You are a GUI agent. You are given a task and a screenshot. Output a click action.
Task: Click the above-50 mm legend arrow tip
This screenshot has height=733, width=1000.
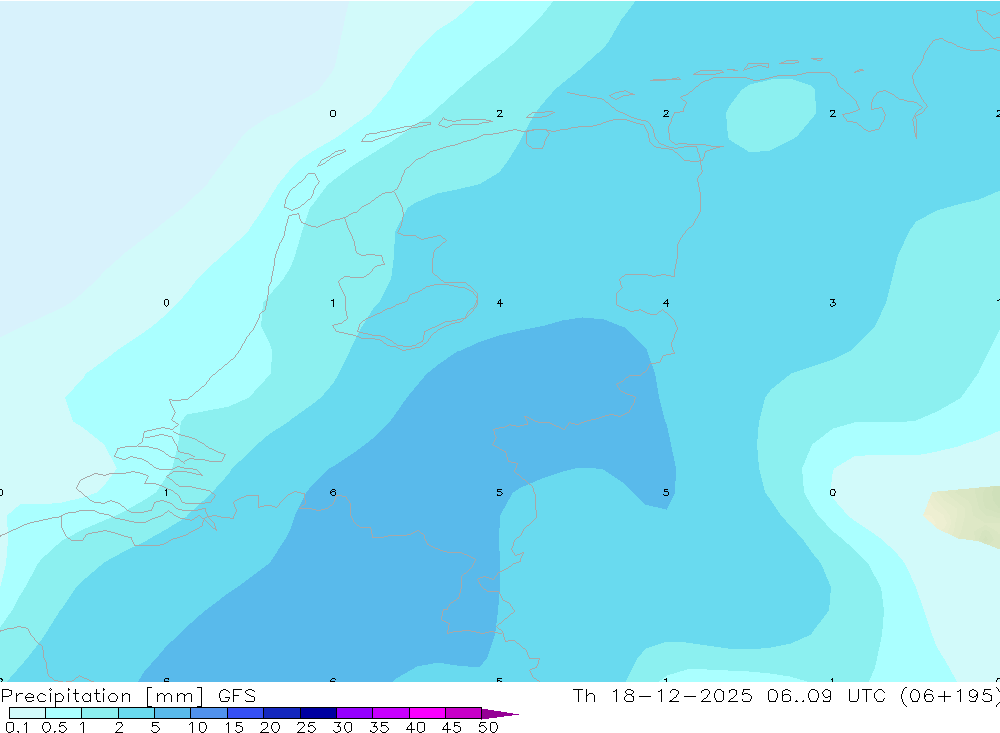click(x=500, y=713)
